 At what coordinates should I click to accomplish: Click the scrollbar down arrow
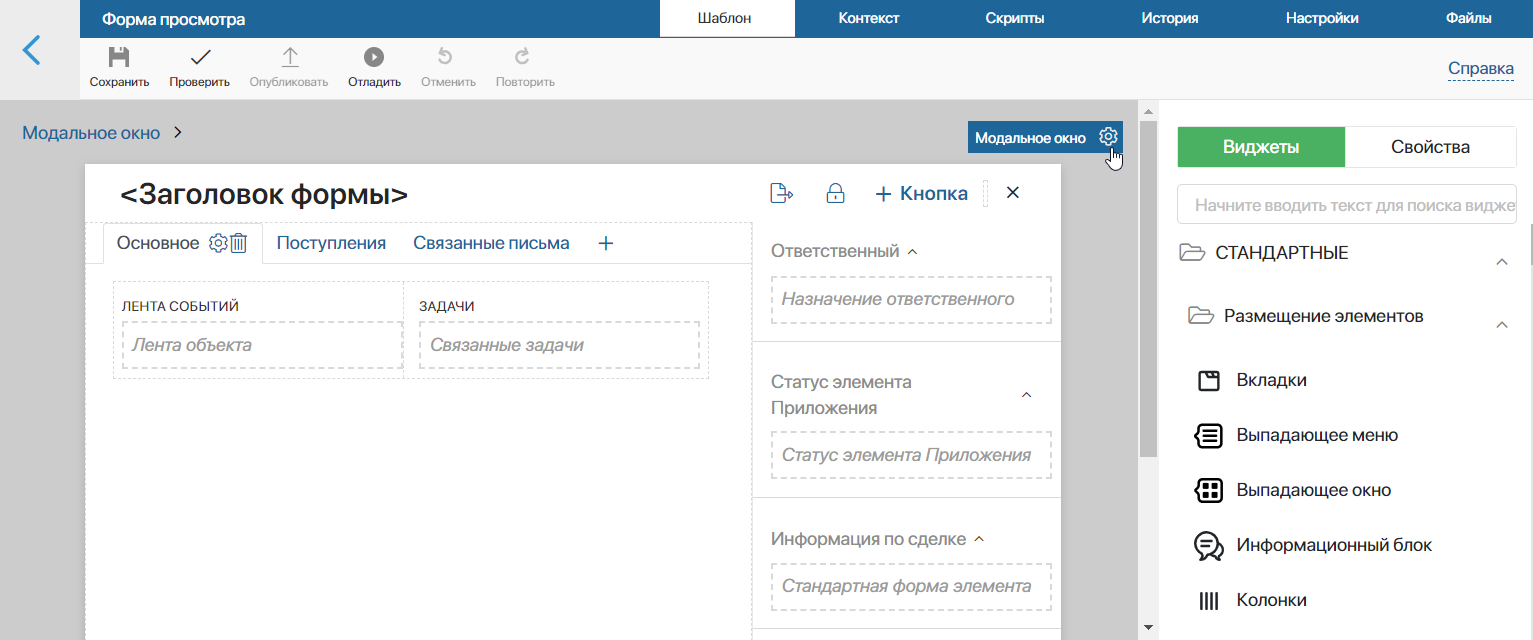tap(1148, 628)
